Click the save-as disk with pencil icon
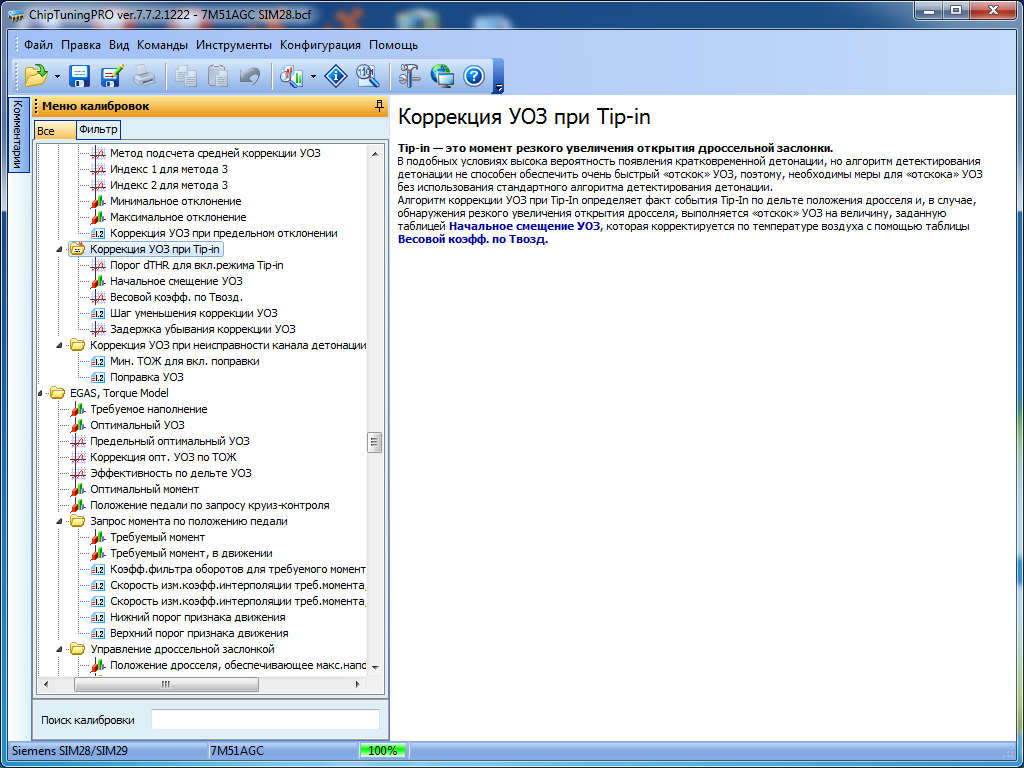The image size is (1024, 768). point(111,76)
